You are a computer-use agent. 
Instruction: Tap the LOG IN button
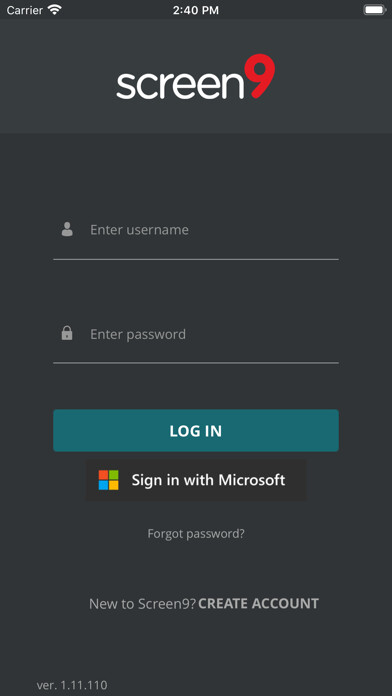[196, 431]
